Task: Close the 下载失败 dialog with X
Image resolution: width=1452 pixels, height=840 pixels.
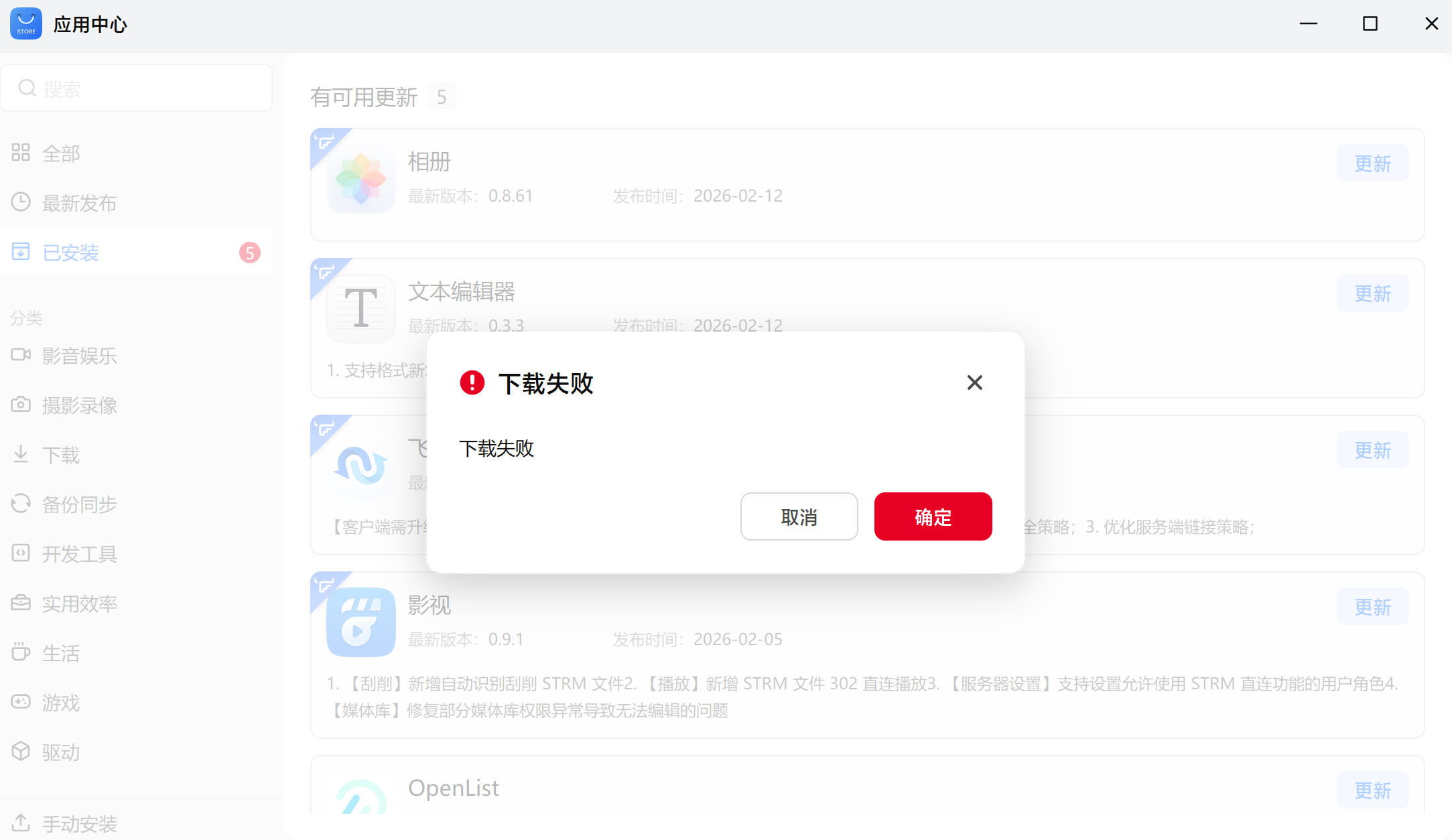Action: point(974,382)
